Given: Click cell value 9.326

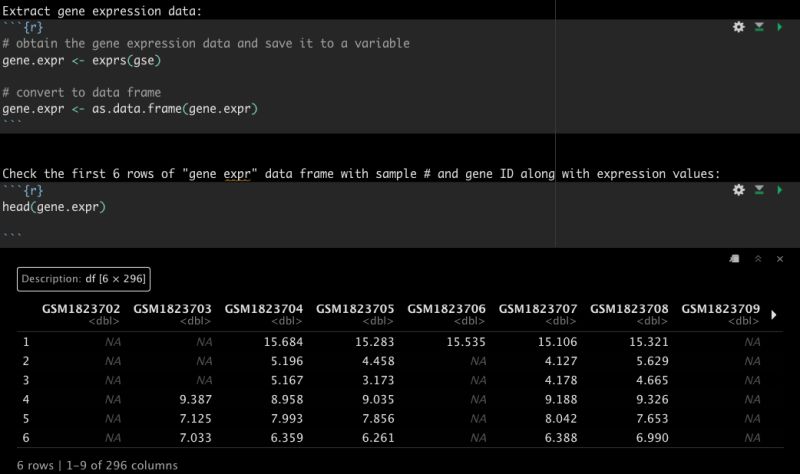Looking at the screenshot, I should (x=652, y=400).
